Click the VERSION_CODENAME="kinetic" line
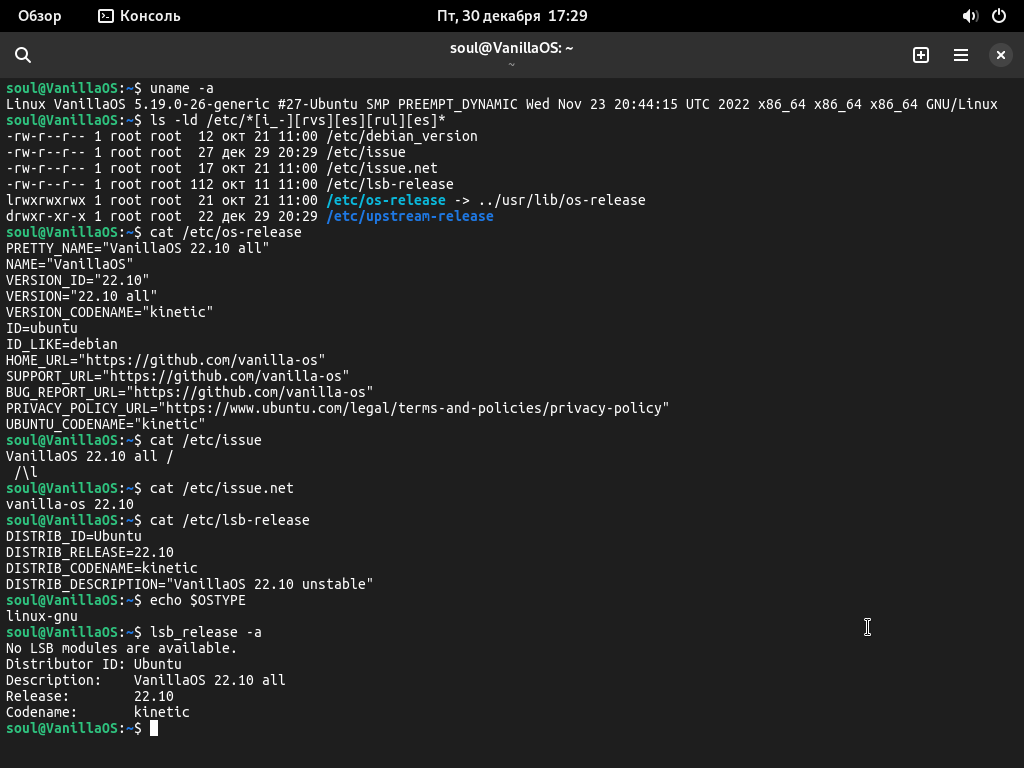Image resolution: width=1024 pixels, height=768 pixels. tap(110, 312)
